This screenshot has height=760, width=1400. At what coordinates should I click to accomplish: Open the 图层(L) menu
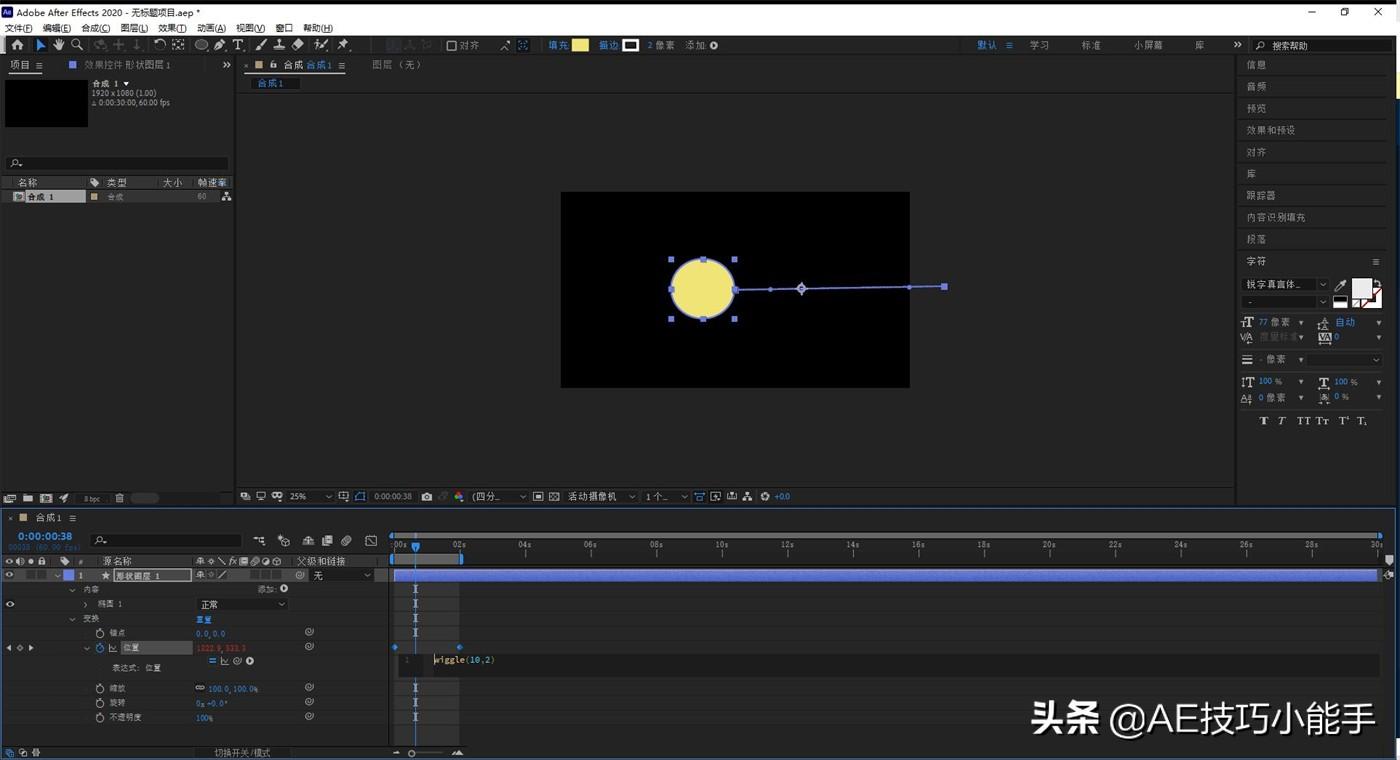click(134, 28)
